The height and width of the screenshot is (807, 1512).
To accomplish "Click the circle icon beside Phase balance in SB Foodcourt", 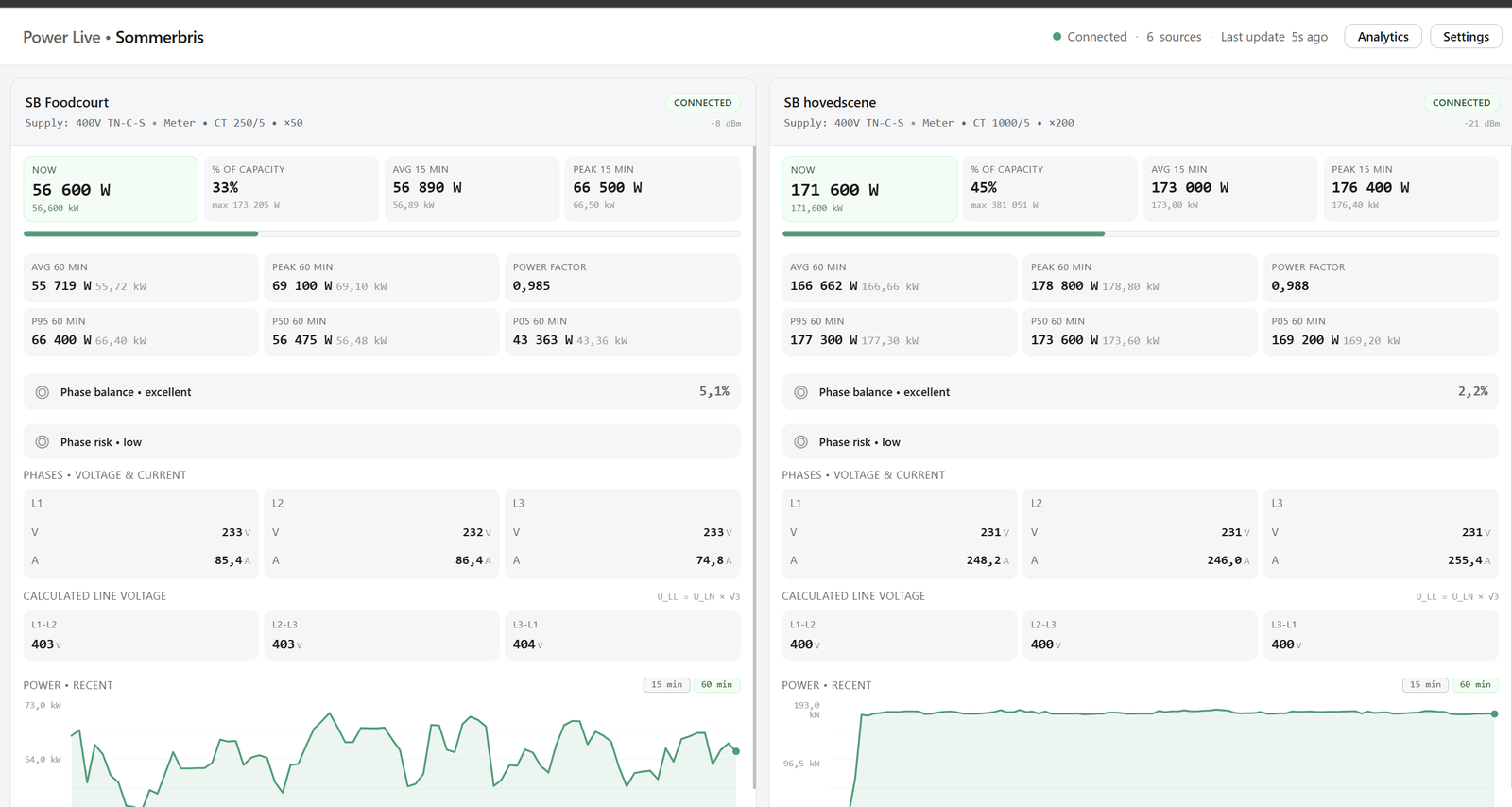I will (x=43, y=392).
